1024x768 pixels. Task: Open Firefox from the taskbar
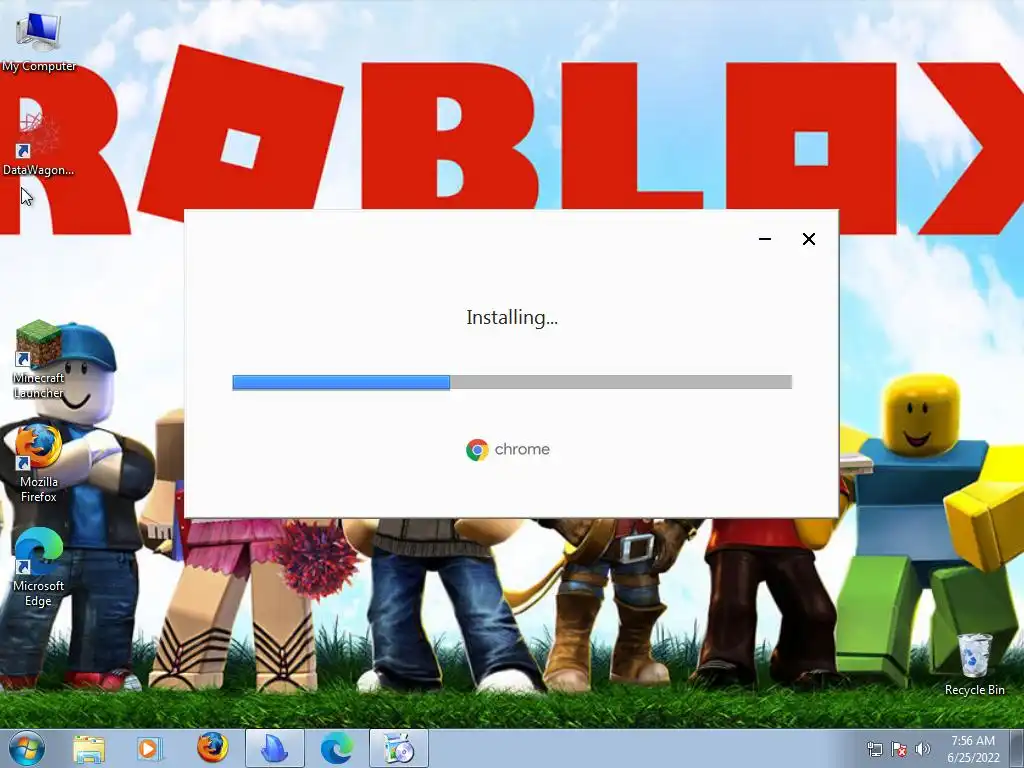click(x=213, y=748)
